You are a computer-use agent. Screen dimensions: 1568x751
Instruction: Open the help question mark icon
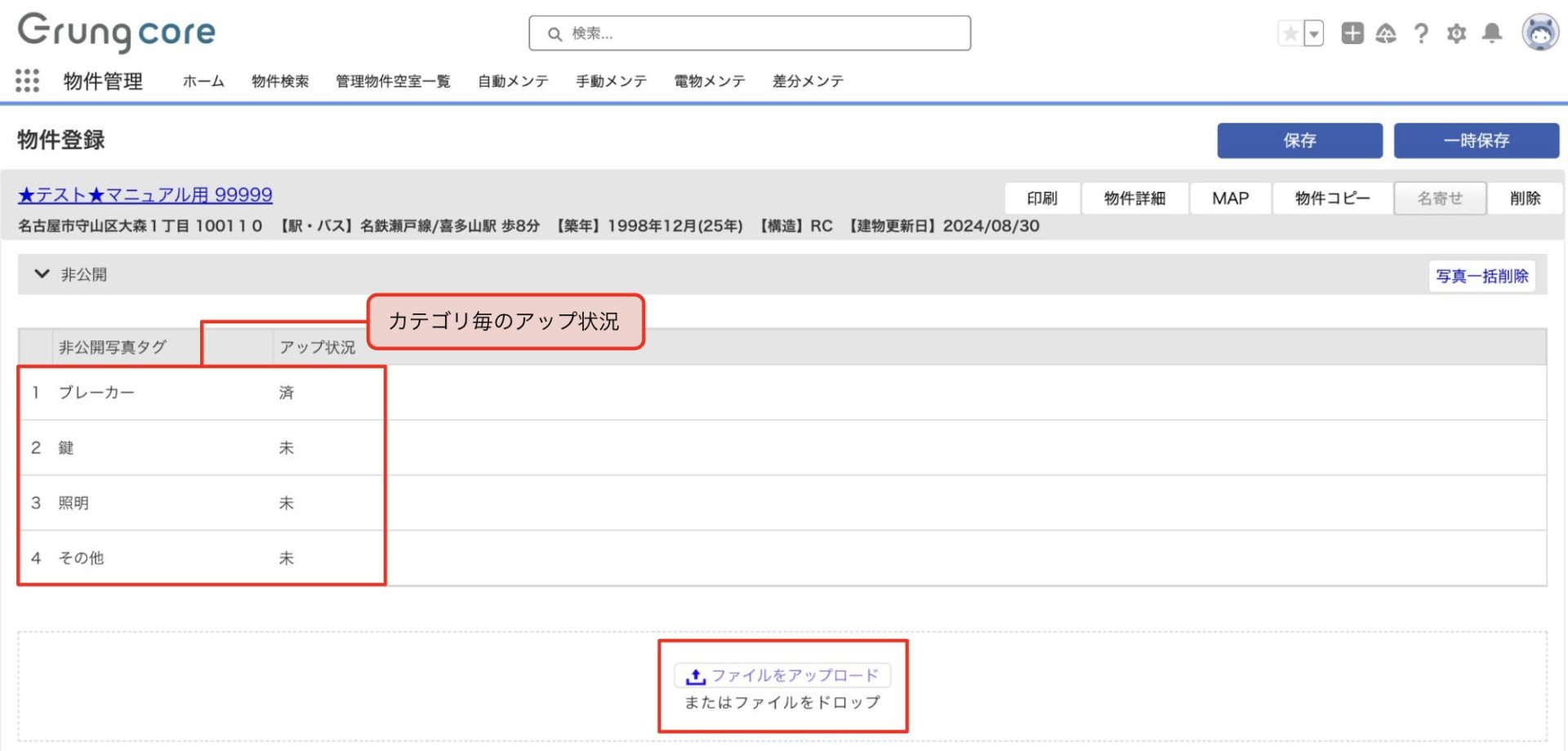pyautogui.click(x=1421, y=33)
